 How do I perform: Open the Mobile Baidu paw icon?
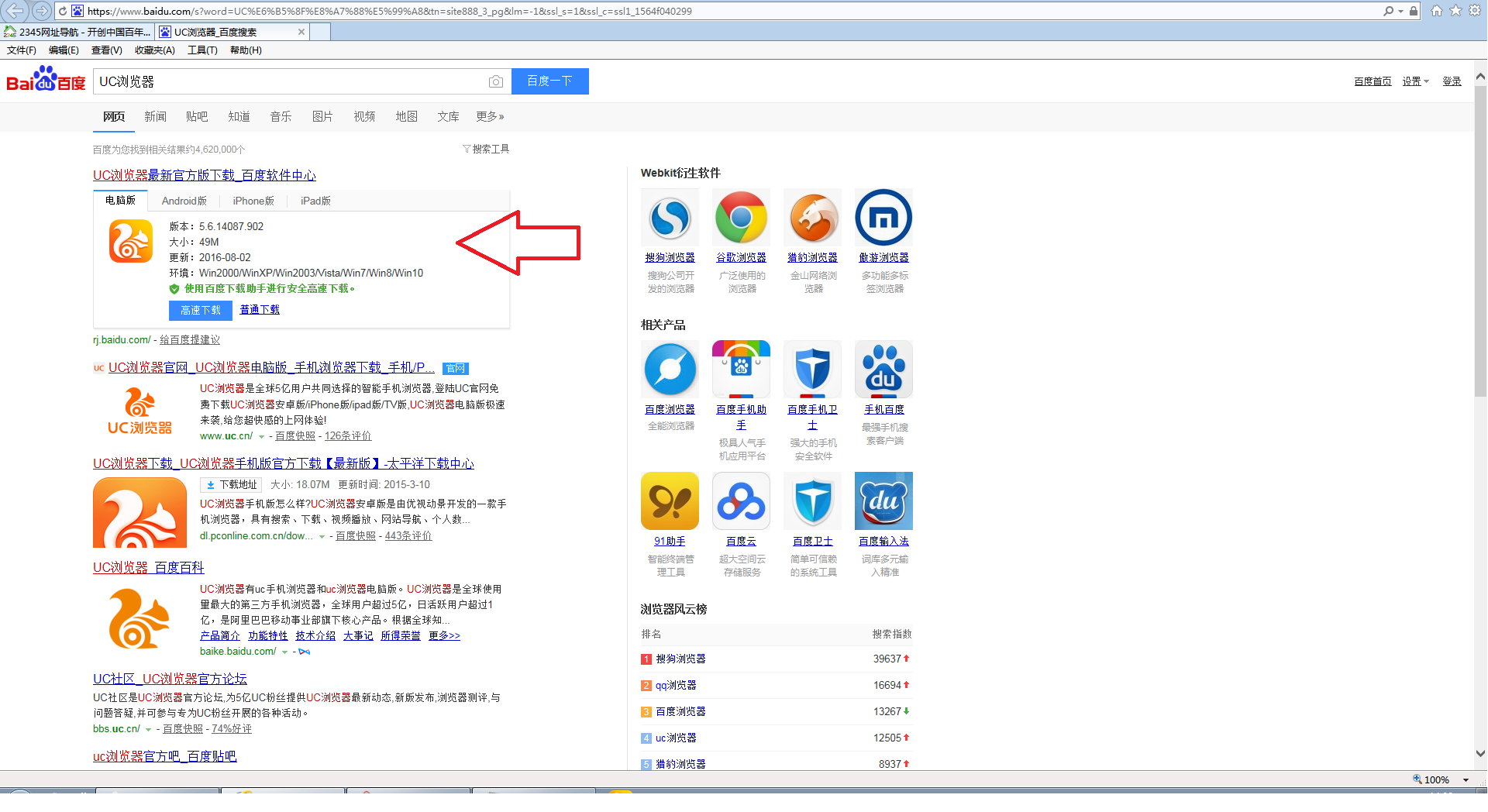coord(883,370)
